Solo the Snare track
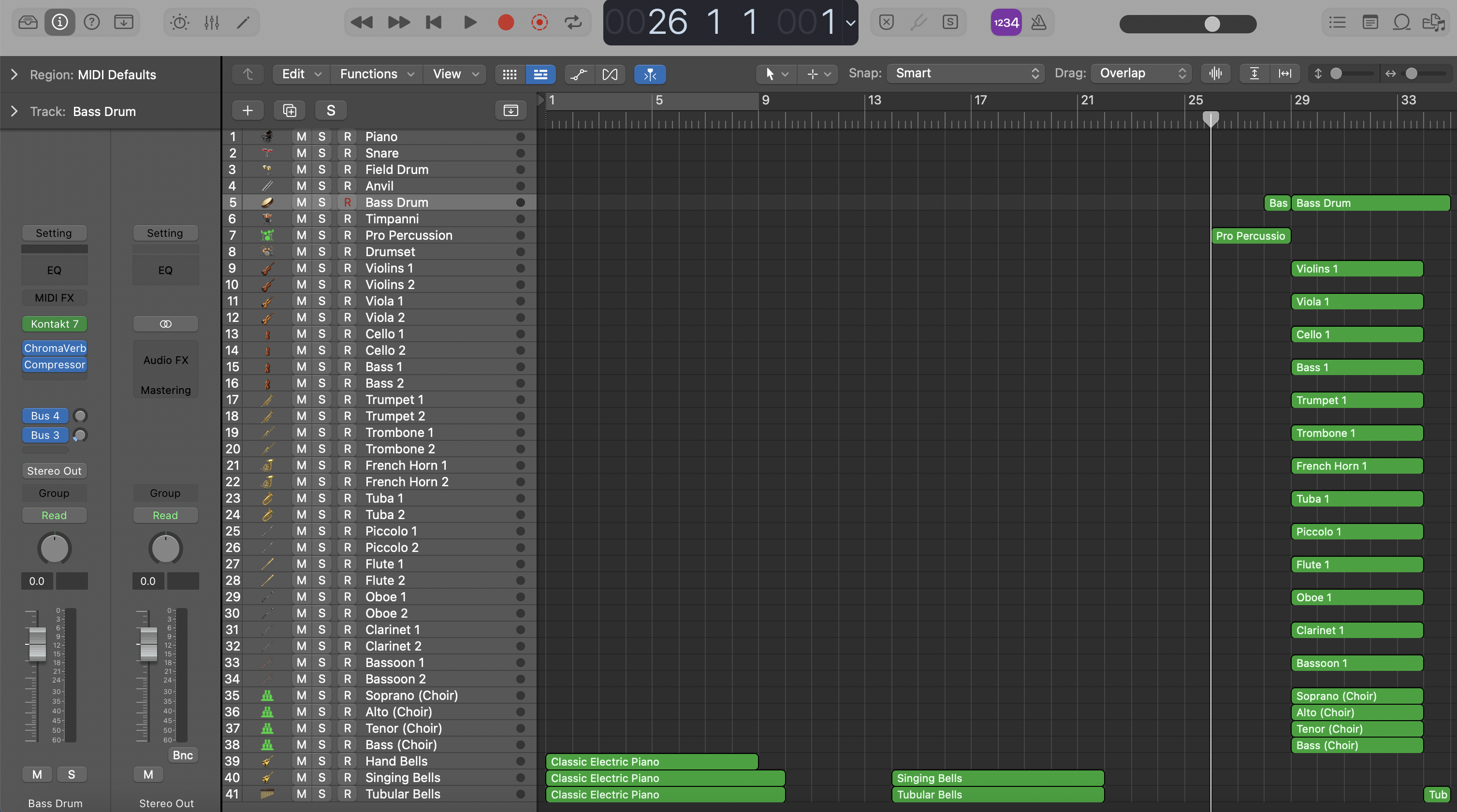Image resolution: width=1457 pixels, height=812 pixels. tap(322, 153)
